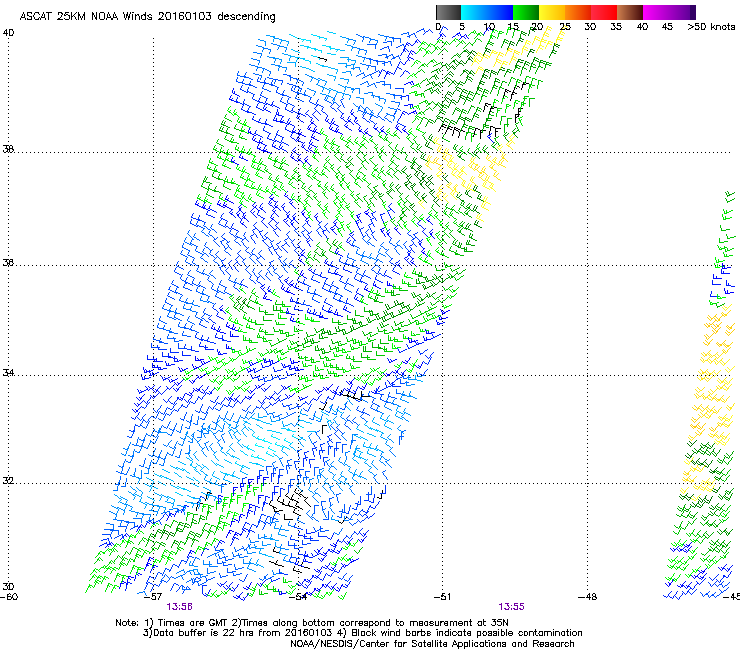This screenshot has height=650, width=740.
Task: Click the purple 13:55 time label
Action: click(x=512, y=607)
